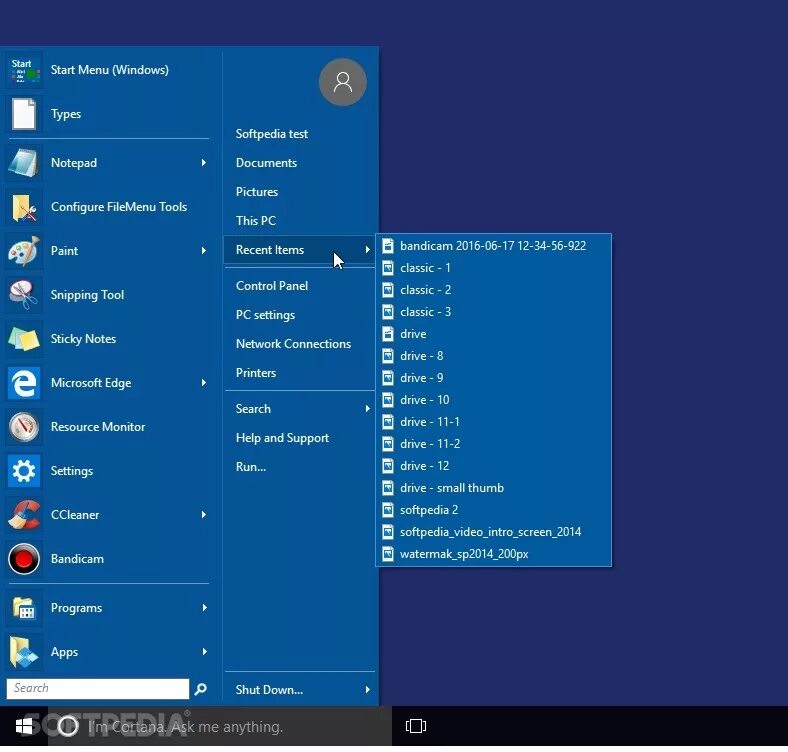This screenshot has height=752, width=788.
Task: Expand the Notepad submenu arrow
Action: [204, 162]
